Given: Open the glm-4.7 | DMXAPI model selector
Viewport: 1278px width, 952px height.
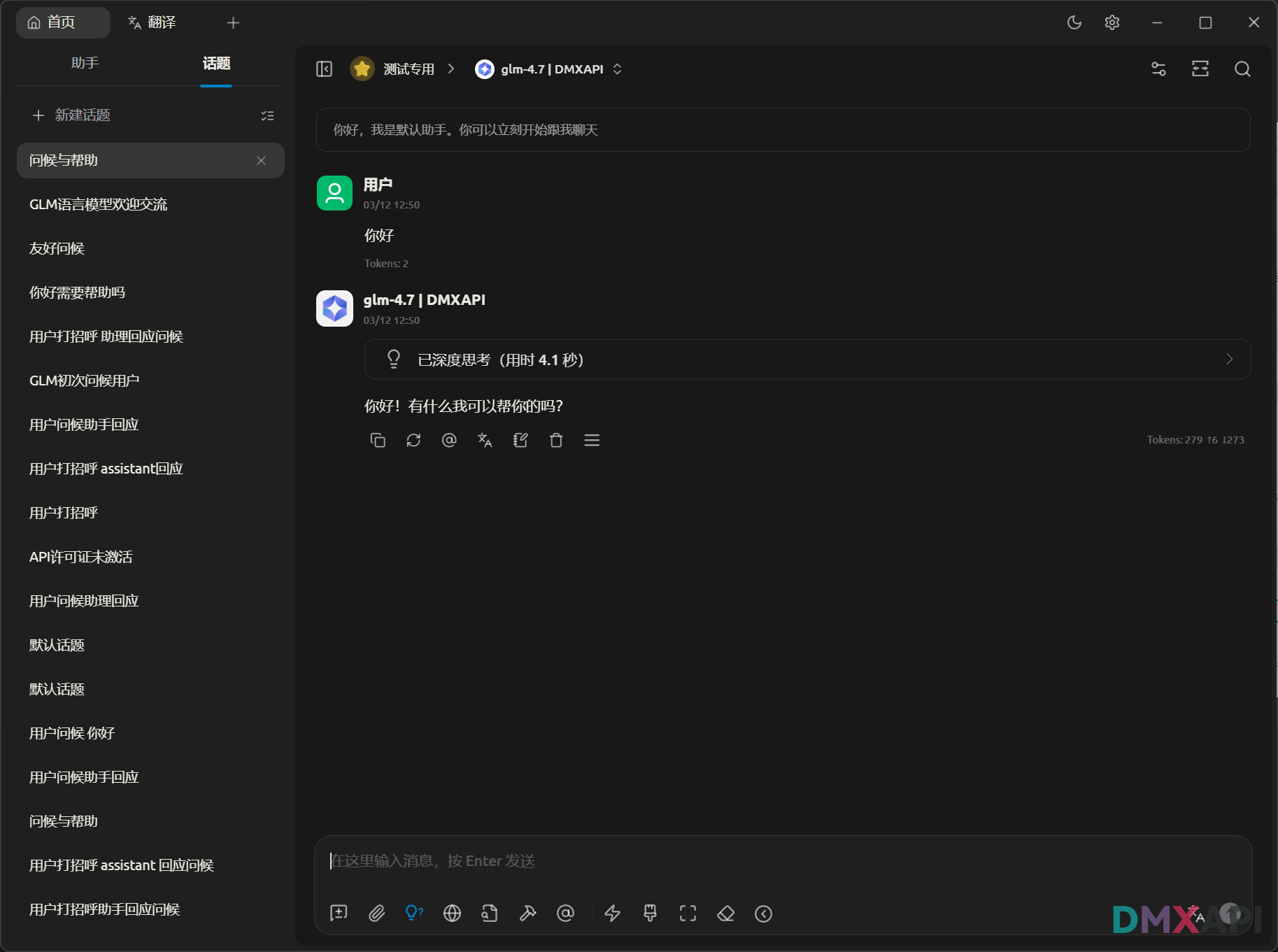Looking at the screenshot, I should click(551, 69).
